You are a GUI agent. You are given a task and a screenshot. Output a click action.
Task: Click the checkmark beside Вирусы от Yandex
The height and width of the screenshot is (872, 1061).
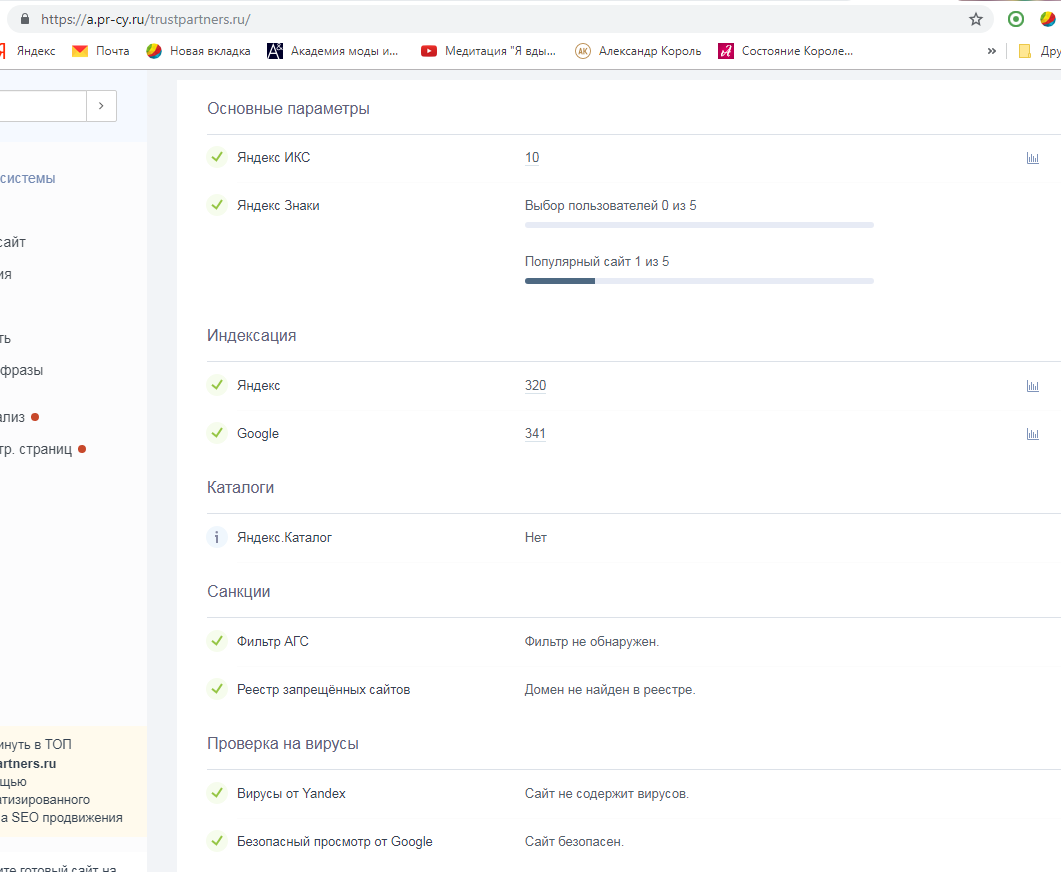217,793
